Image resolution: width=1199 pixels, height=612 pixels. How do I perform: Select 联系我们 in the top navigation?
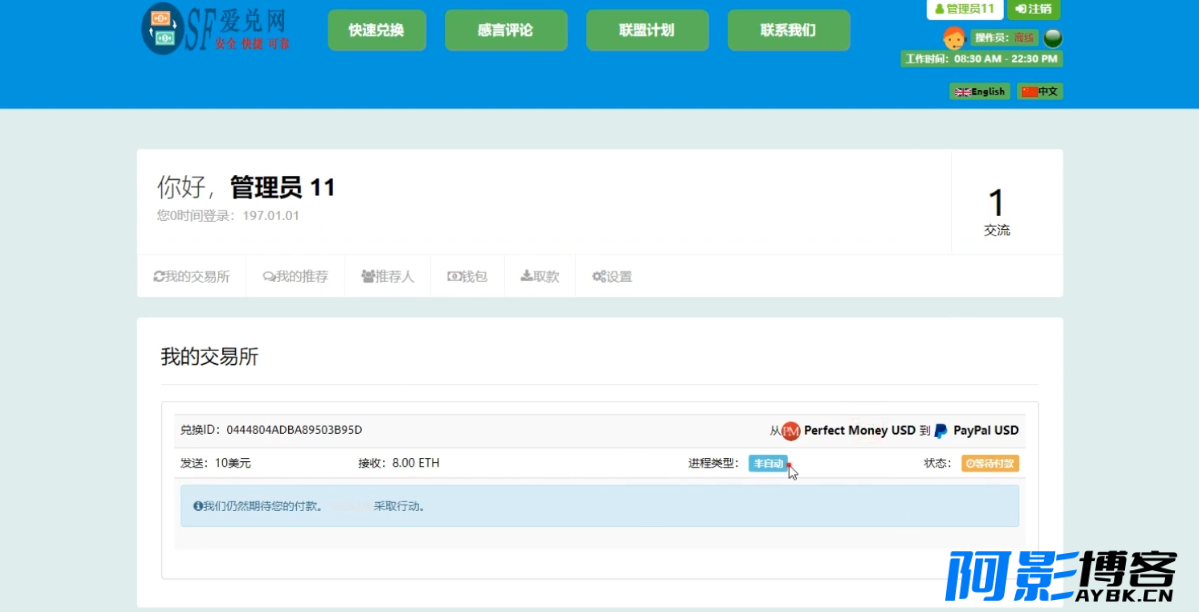point(788,30)
